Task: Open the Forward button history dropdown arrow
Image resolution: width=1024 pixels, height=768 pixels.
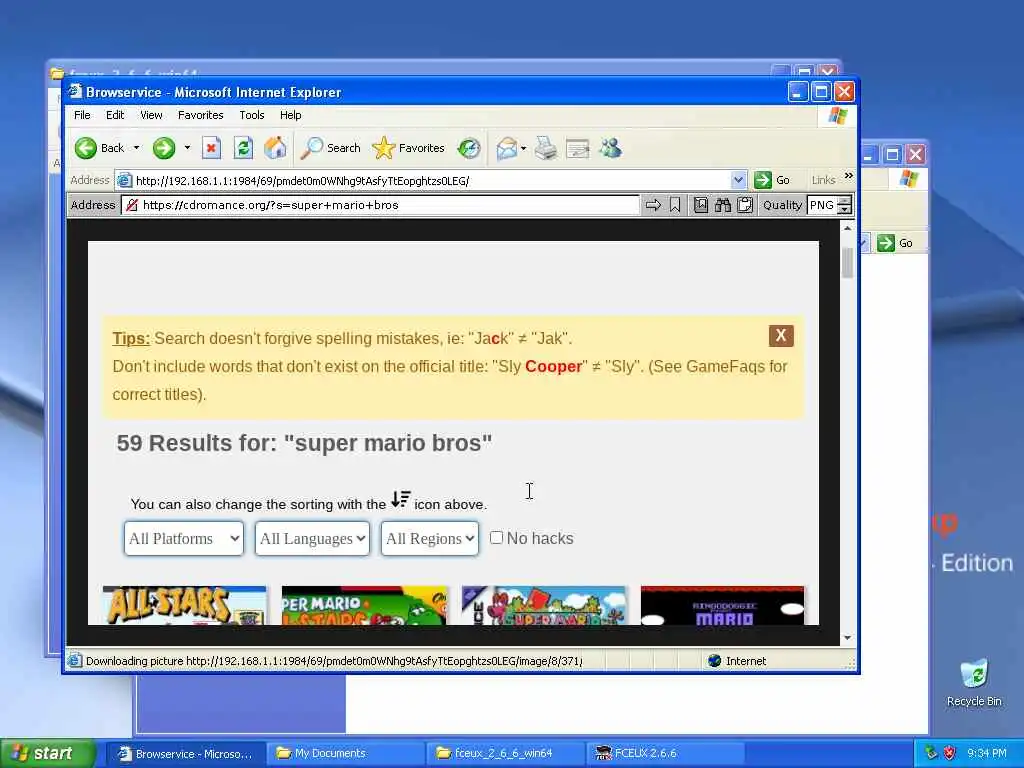Action: point(187,148)
